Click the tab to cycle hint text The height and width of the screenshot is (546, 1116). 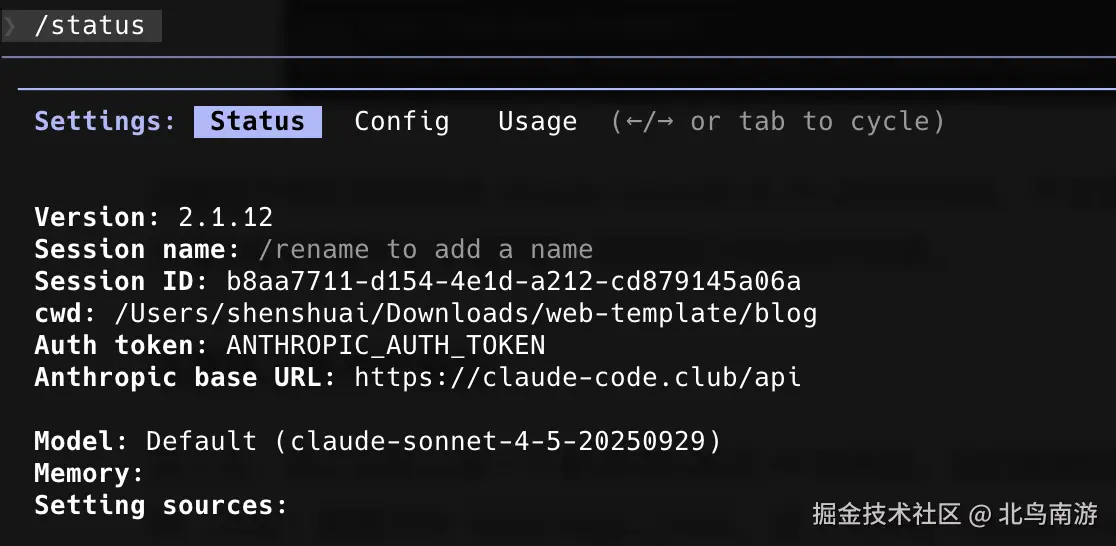pyautogui.click(x=777, y=122)
